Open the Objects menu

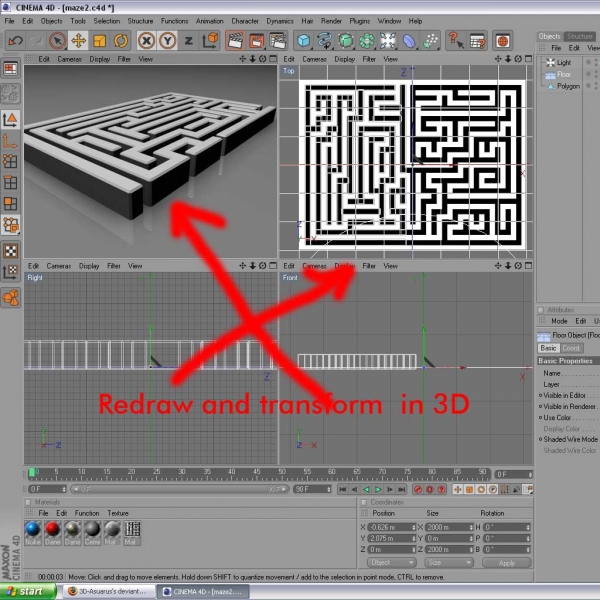click(51, 21)
